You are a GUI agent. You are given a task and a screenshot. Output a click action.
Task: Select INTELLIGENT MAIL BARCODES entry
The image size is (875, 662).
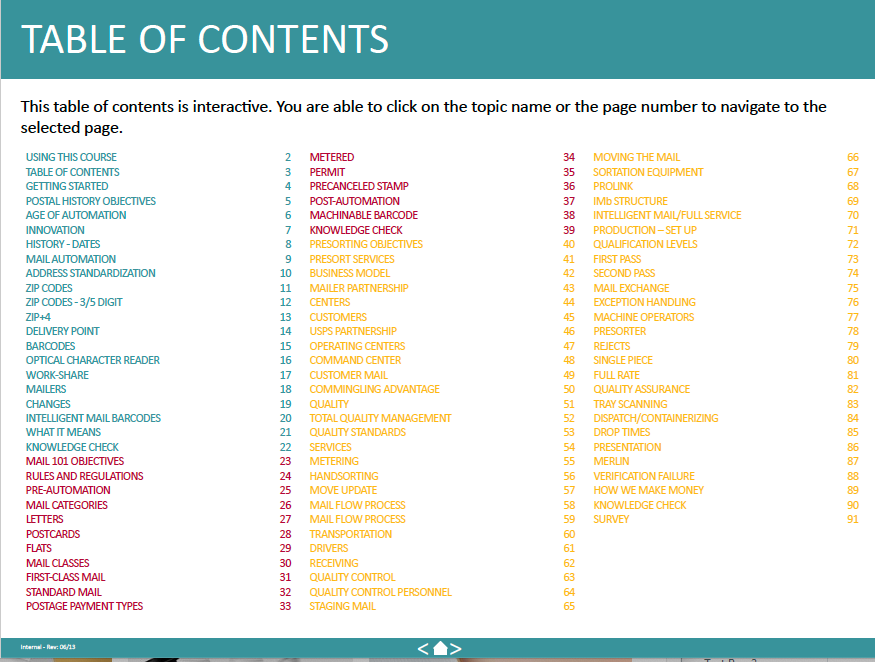tap(93, 418)
